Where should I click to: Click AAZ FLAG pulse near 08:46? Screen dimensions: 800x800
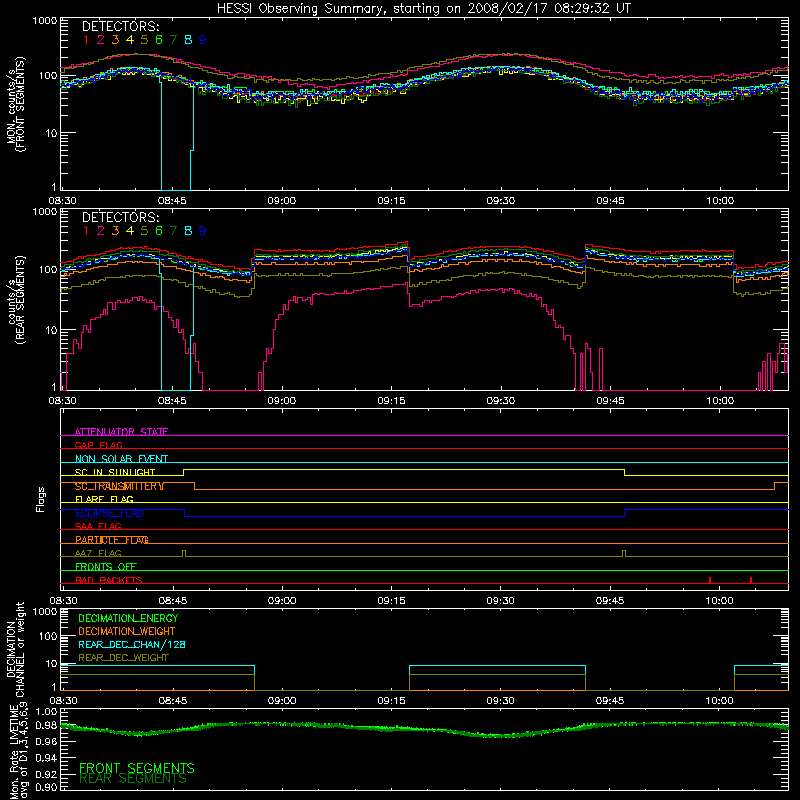click(184, 554)
